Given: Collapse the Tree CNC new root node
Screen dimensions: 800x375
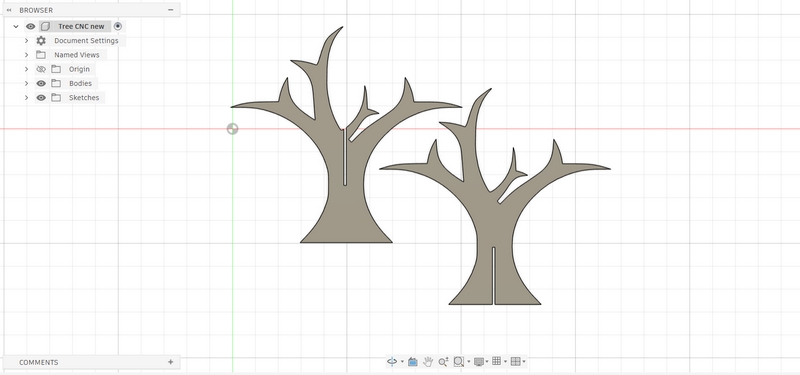Looking at the screenshot, I should 16,27.
